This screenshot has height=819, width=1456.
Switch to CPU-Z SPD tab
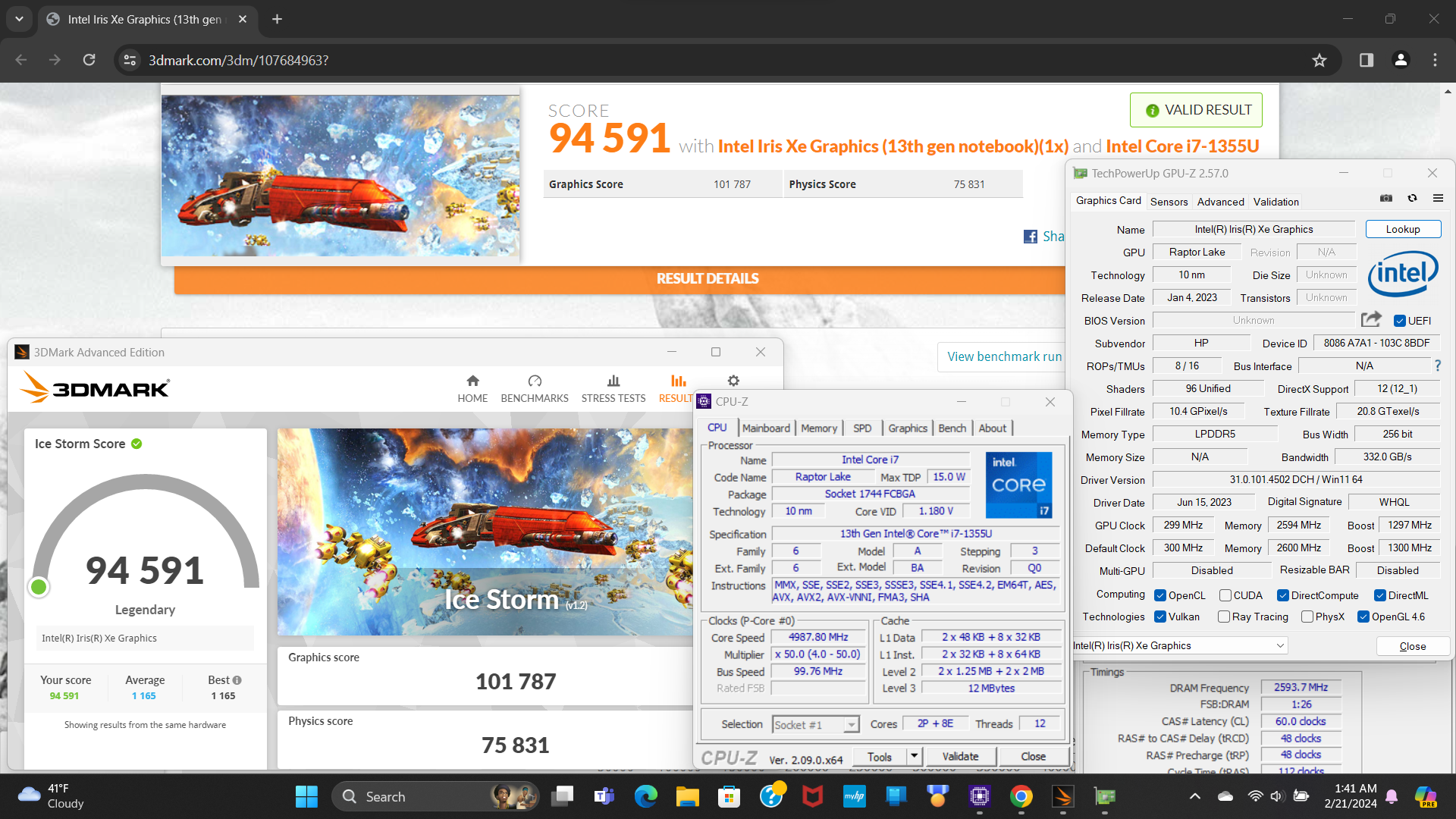[x=862, y=428]
